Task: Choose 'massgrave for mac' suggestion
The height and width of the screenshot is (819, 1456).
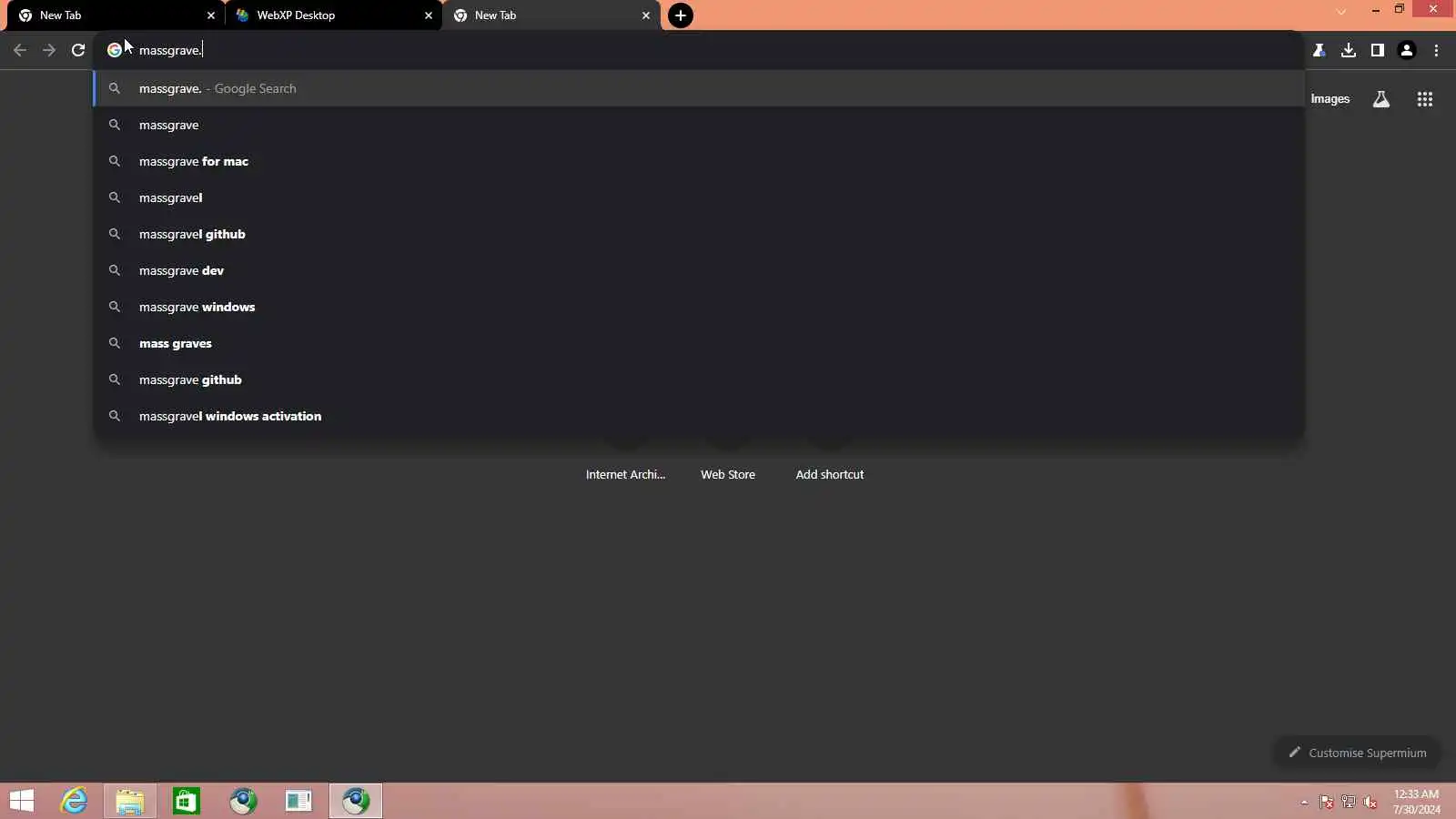Action: click(x=699, y=161)
